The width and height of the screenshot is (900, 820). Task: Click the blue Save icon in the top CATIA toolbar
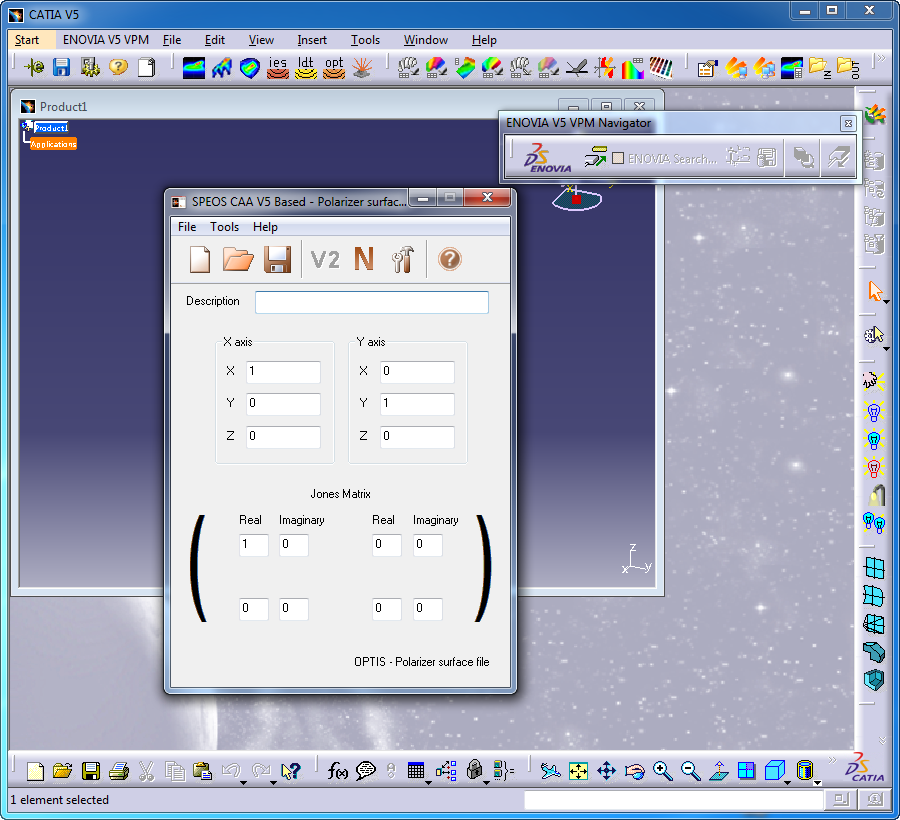(61, 67)
